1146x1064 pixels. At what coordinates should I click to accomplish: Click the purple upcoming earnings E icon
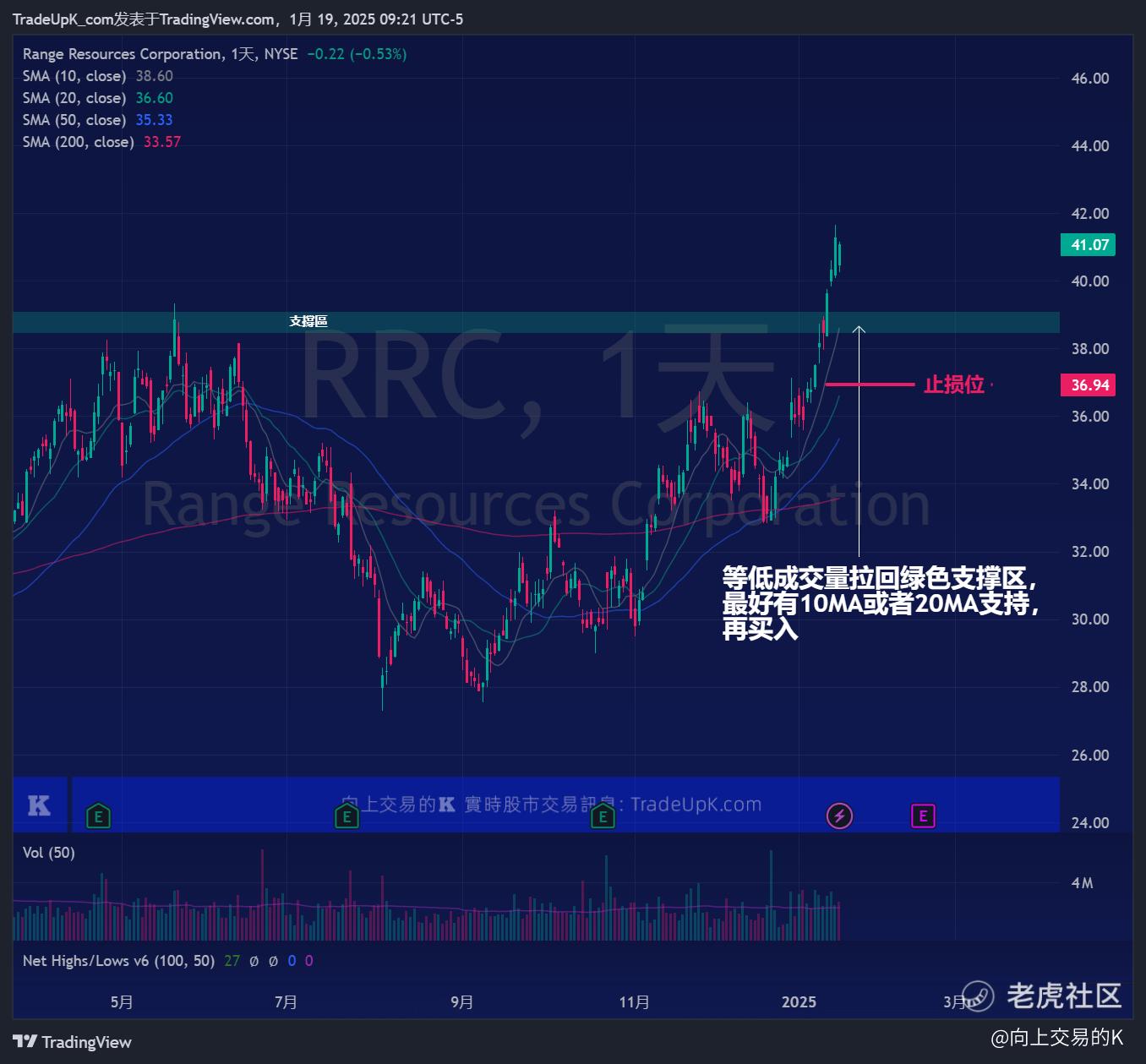click(x=923, y=816)
